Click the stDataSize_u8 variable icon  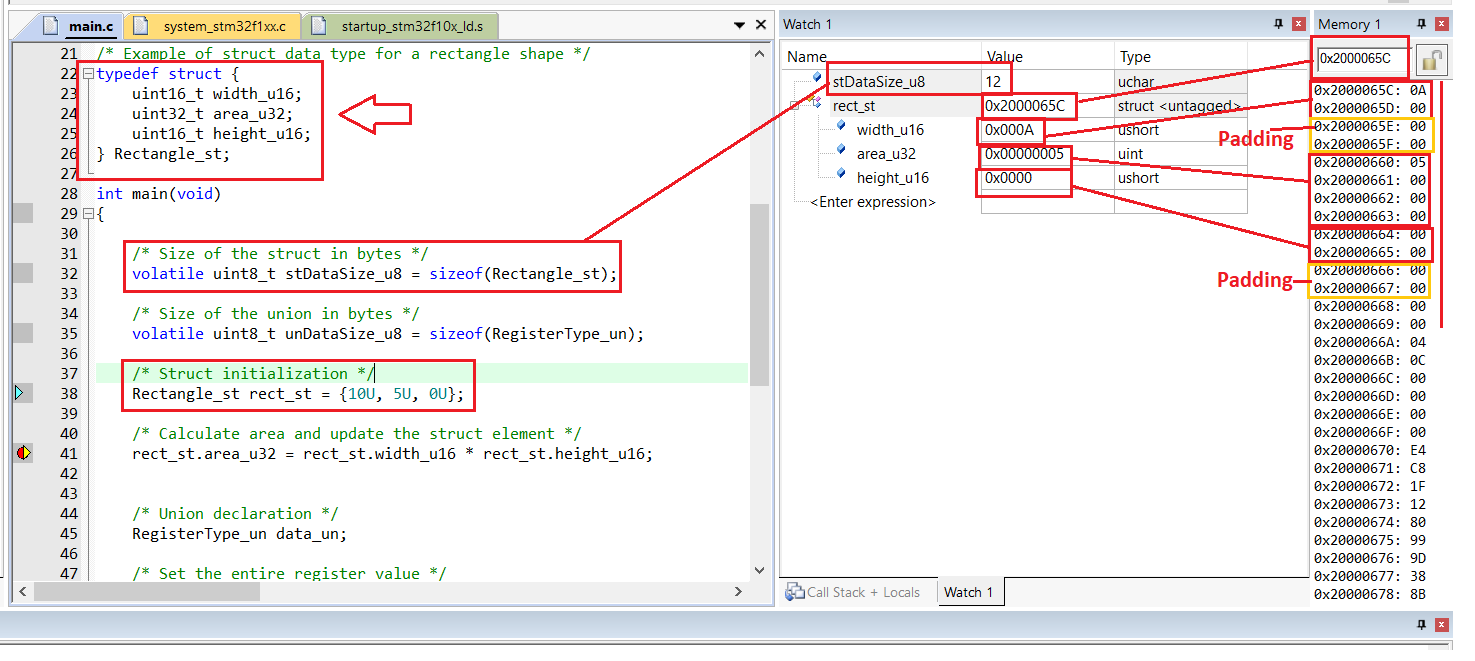click(x=817, y=79)
